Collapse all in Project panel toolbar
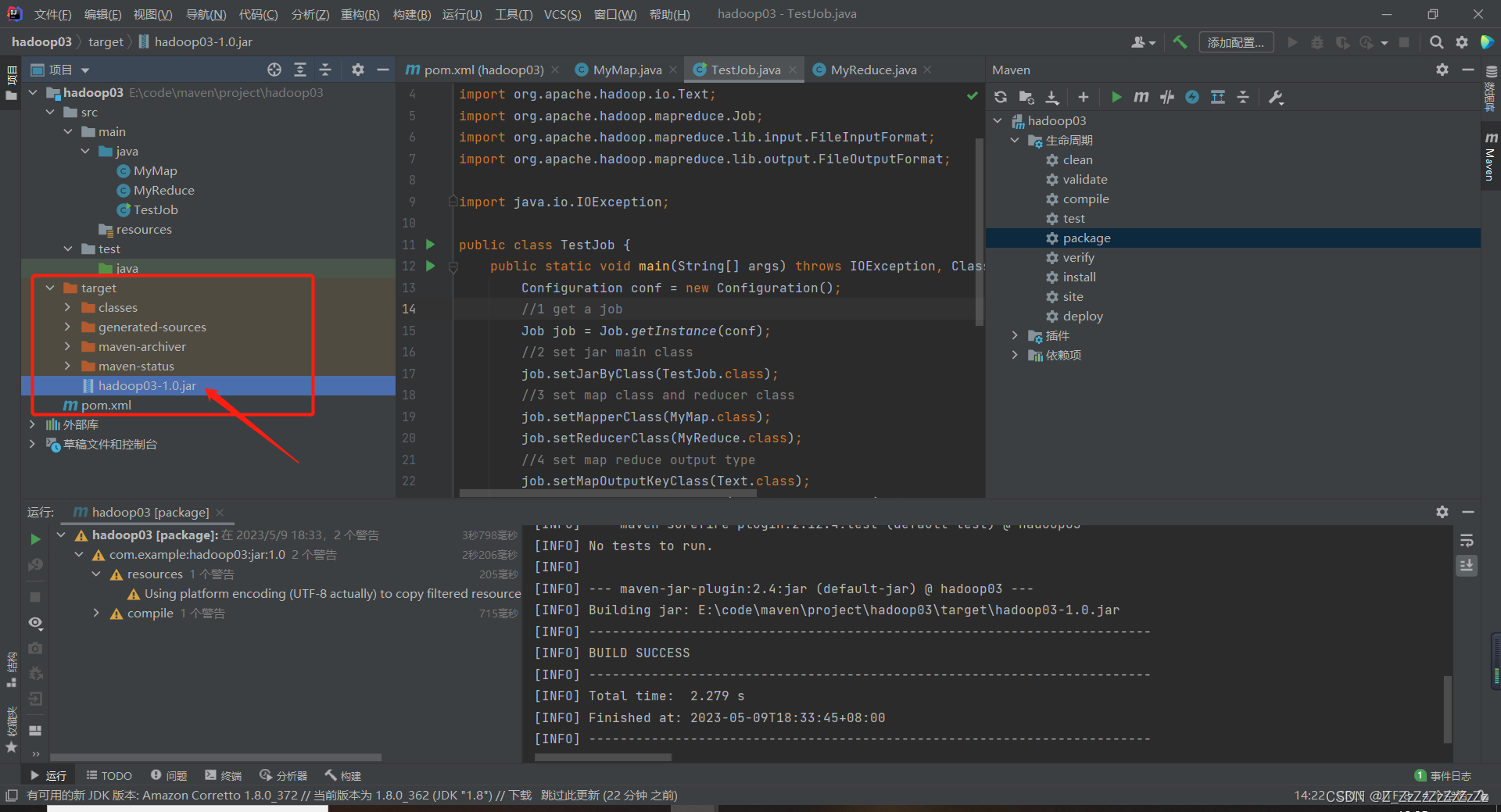 click(x=325, y=70)
